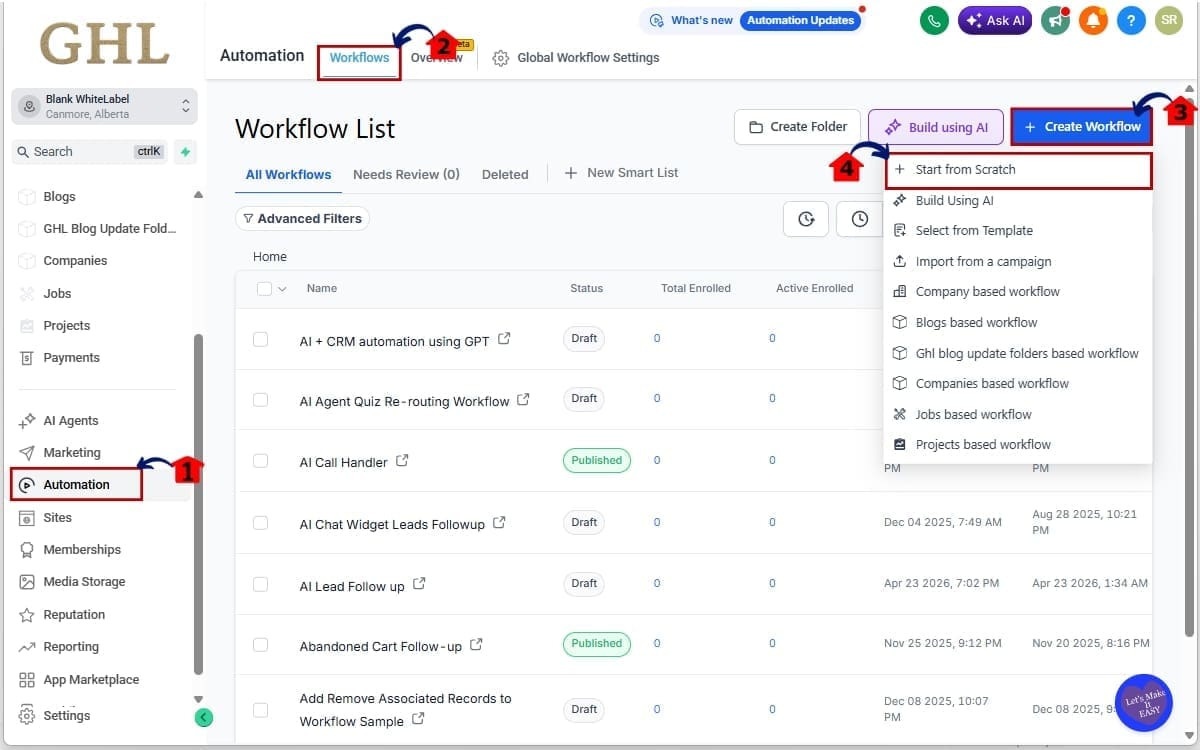This screenshot has width=1200, height=750.
Task: Click the green phone dialer icon
Action: tap(934, 20)
